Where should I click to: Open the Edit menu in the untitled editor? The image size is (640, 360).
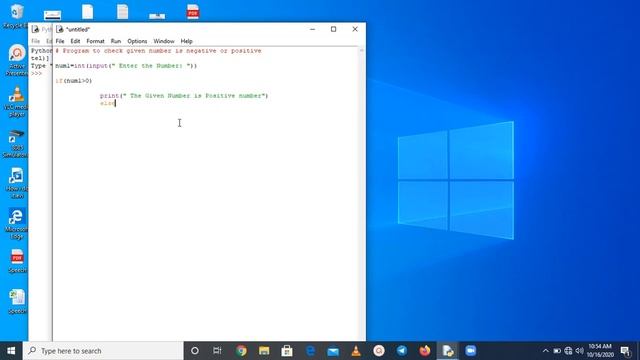tap(75, 41)
